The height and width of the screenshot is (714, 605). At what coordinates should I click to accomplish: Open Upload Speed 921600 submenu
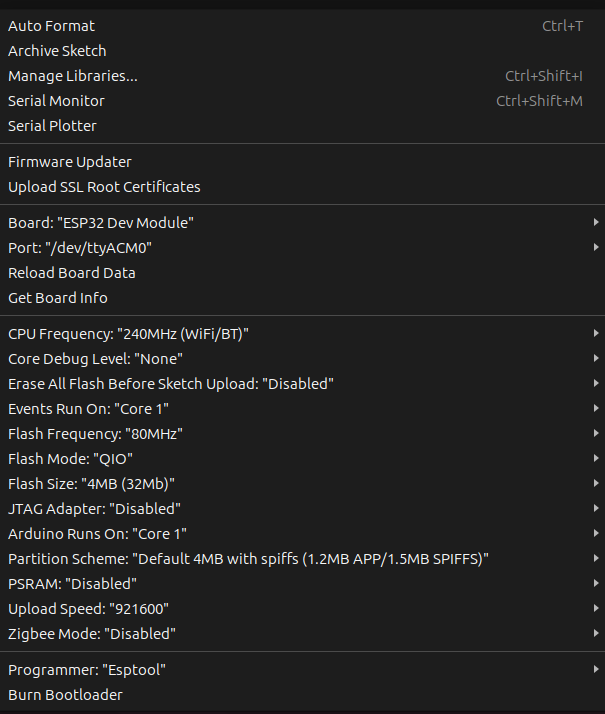[302, 609]
